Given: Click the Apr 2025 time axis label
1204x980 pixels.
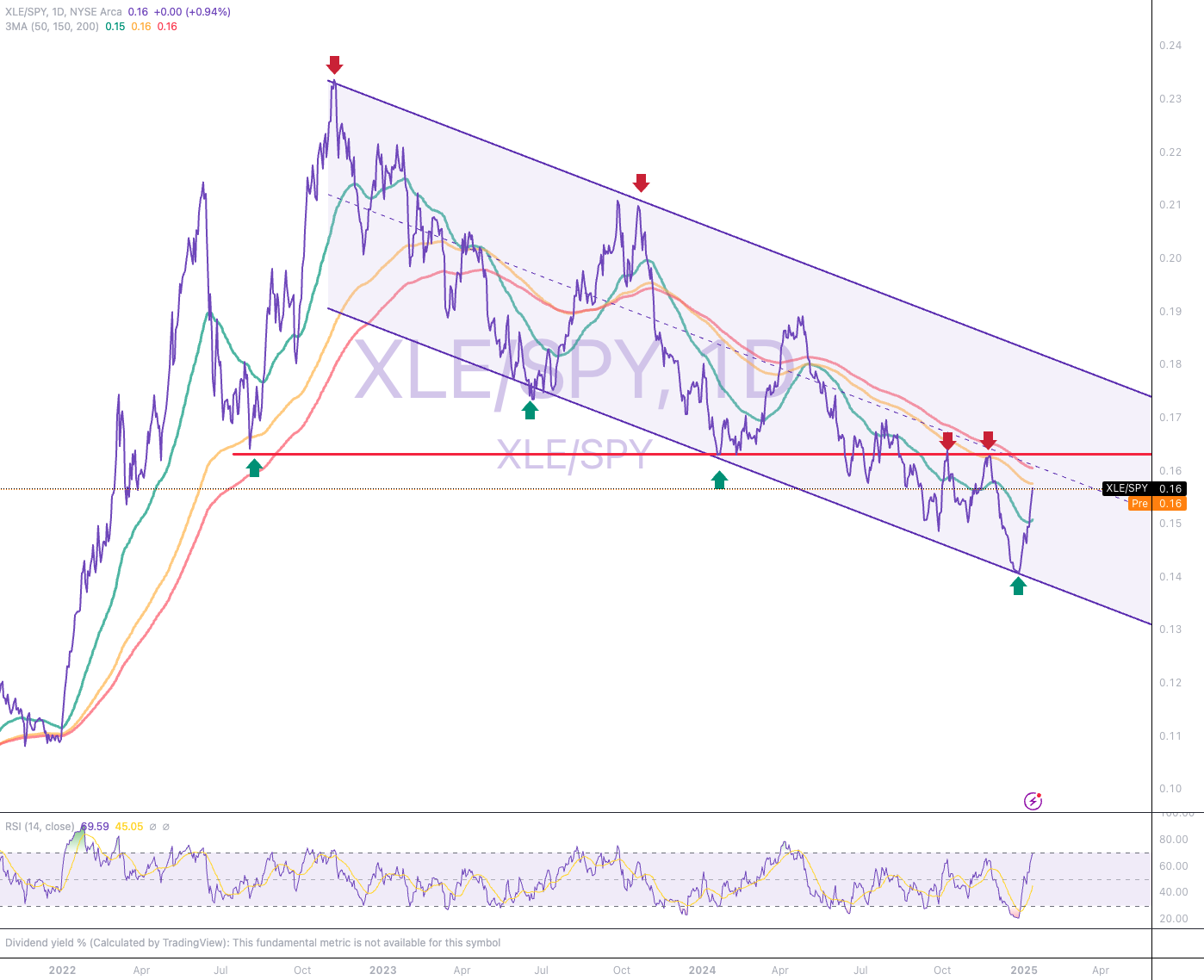Looking at the screenshot, I should 1101,971.
